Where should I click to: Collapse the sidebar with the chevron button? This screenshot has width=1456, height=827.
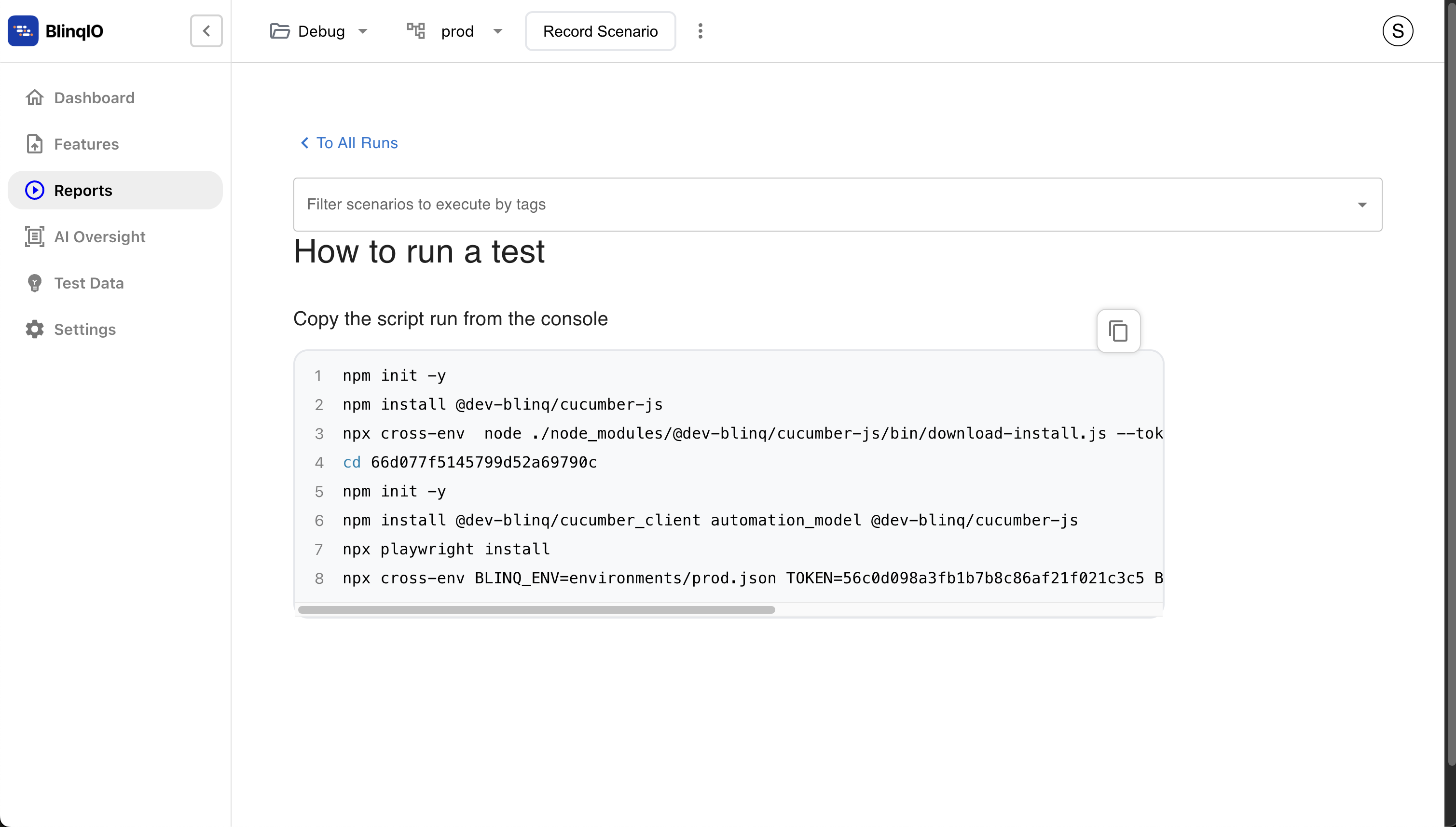pyautogui.click(x=206, y=31)
